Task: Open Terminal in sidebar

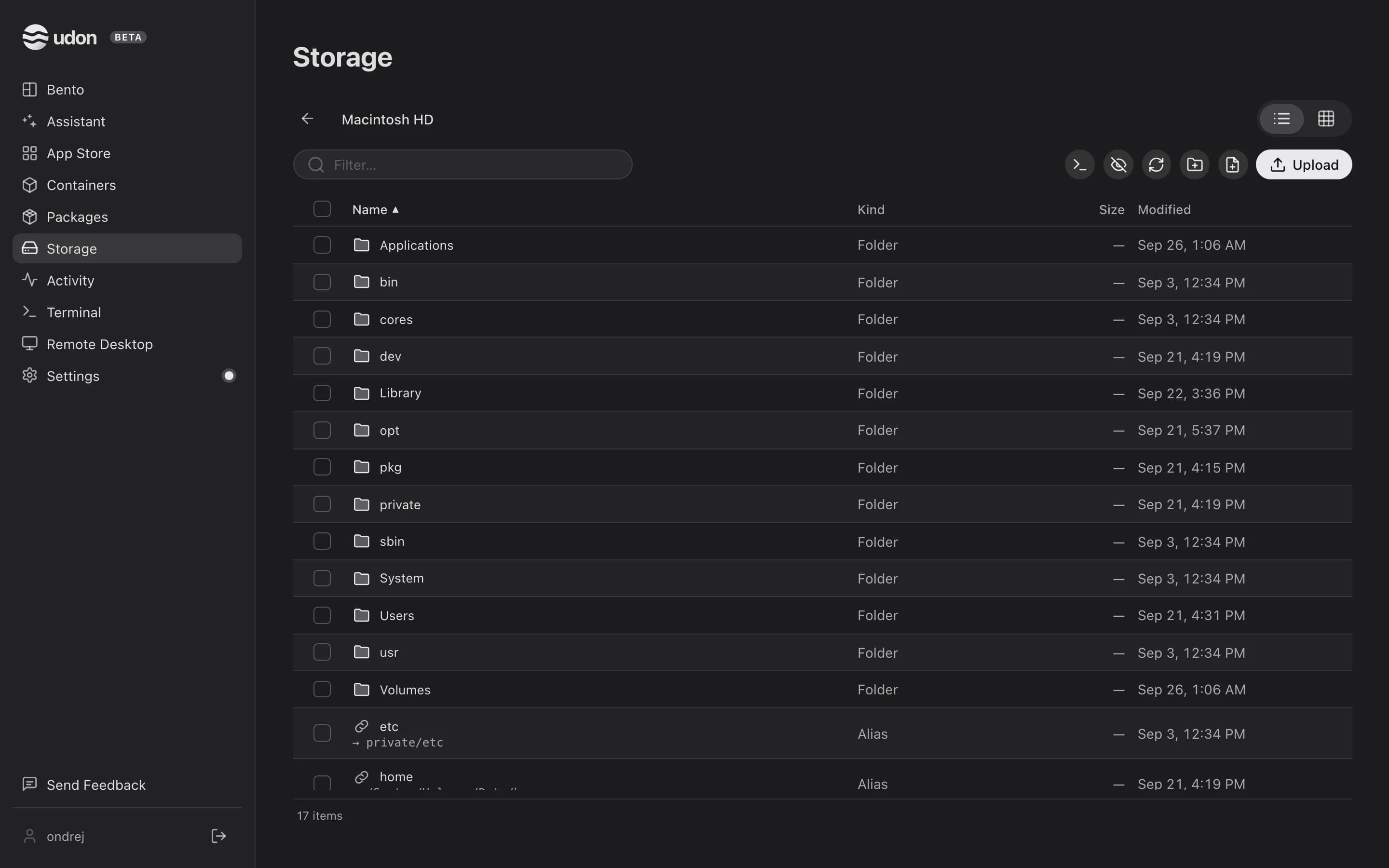Action: point(127,312)
